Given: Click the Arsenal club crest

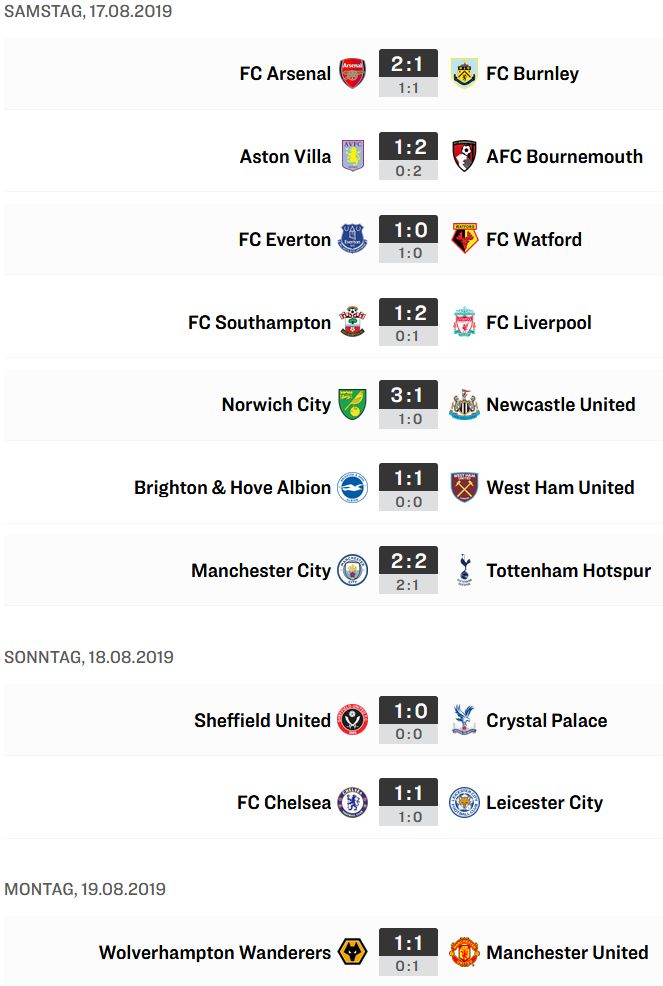Looking at the screenshot, I should 352,74.
